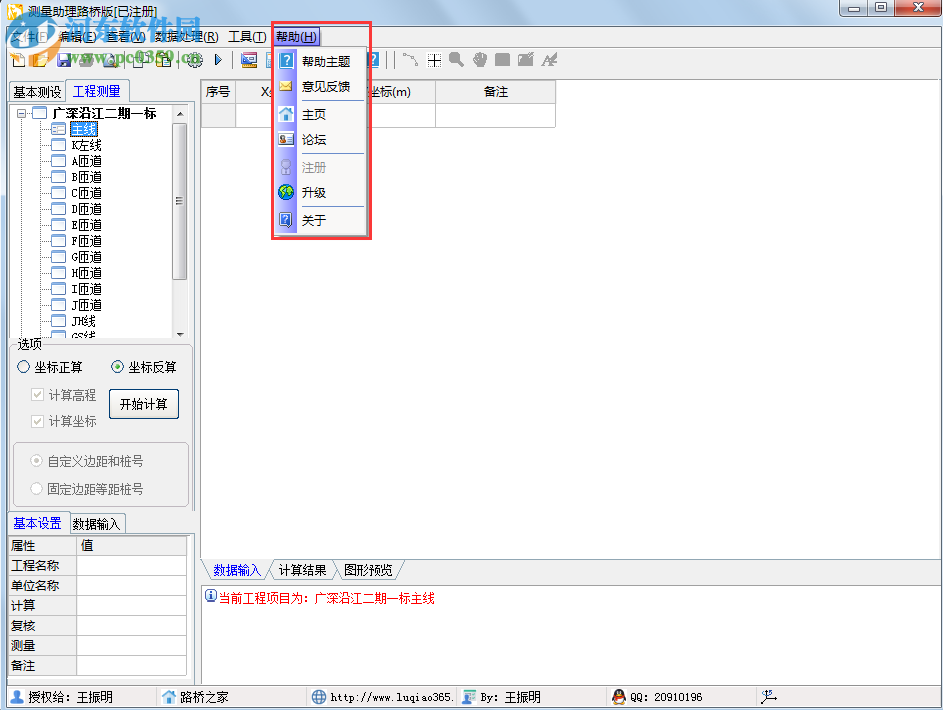The width and height of the screenshot is (943, 710).
Task: Click the 序号 column header
Action: click(x=218, y=92)
